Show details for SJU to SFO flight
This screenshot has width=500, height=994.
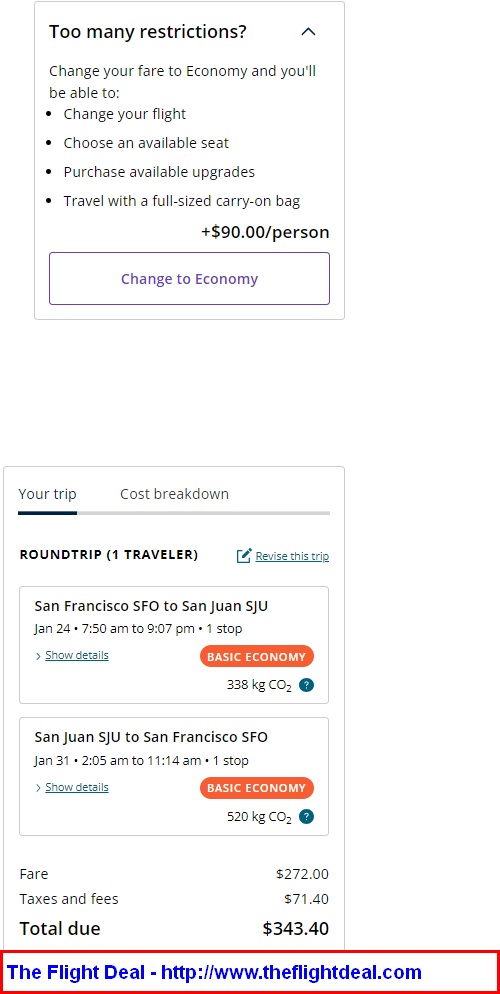(x=77, y=787)
